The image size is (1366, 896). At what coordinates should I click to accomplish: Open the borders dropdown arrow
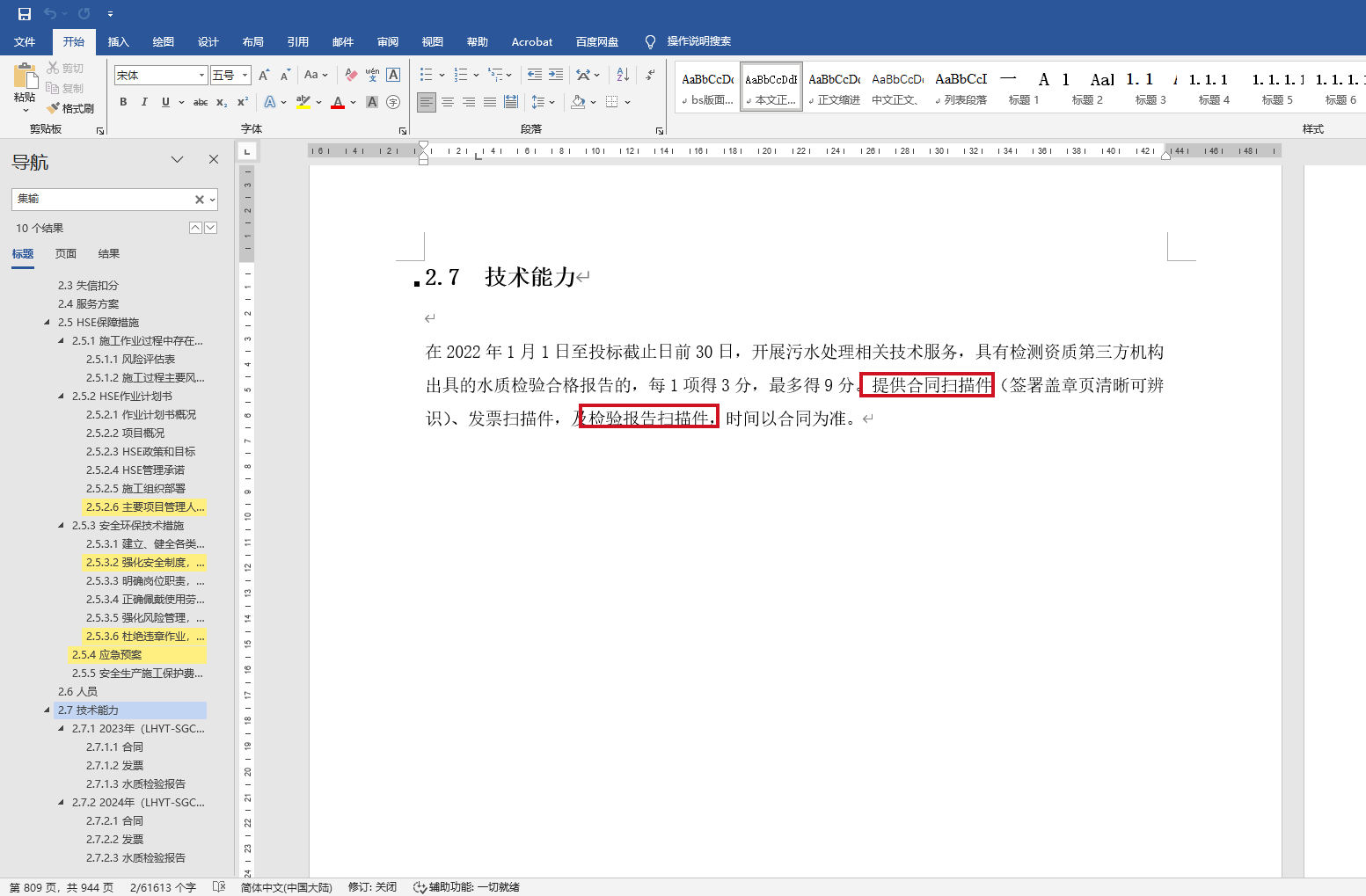point(628,102)
